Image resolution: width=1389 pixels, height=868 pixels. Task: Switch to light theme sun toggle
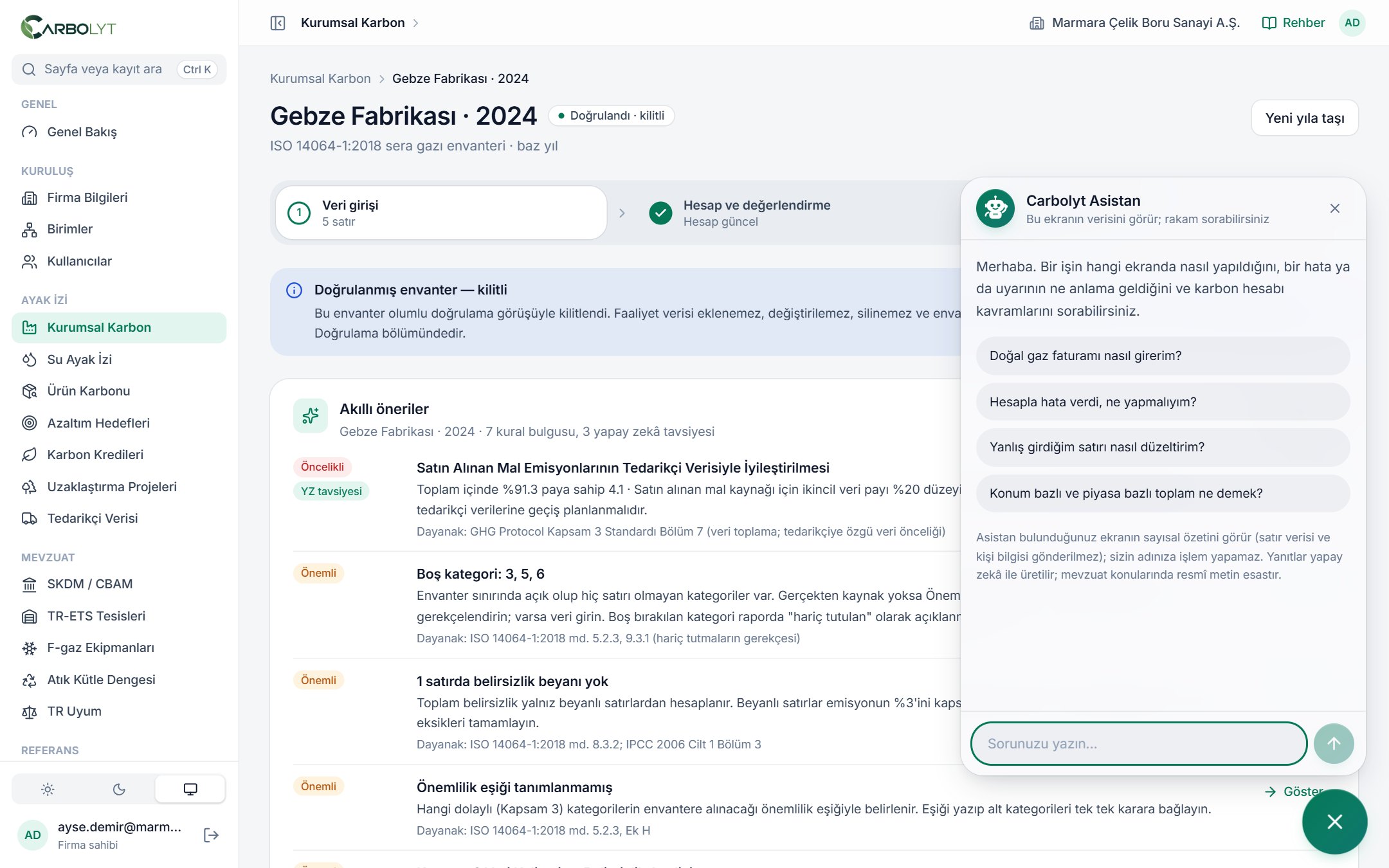(48, 789)
